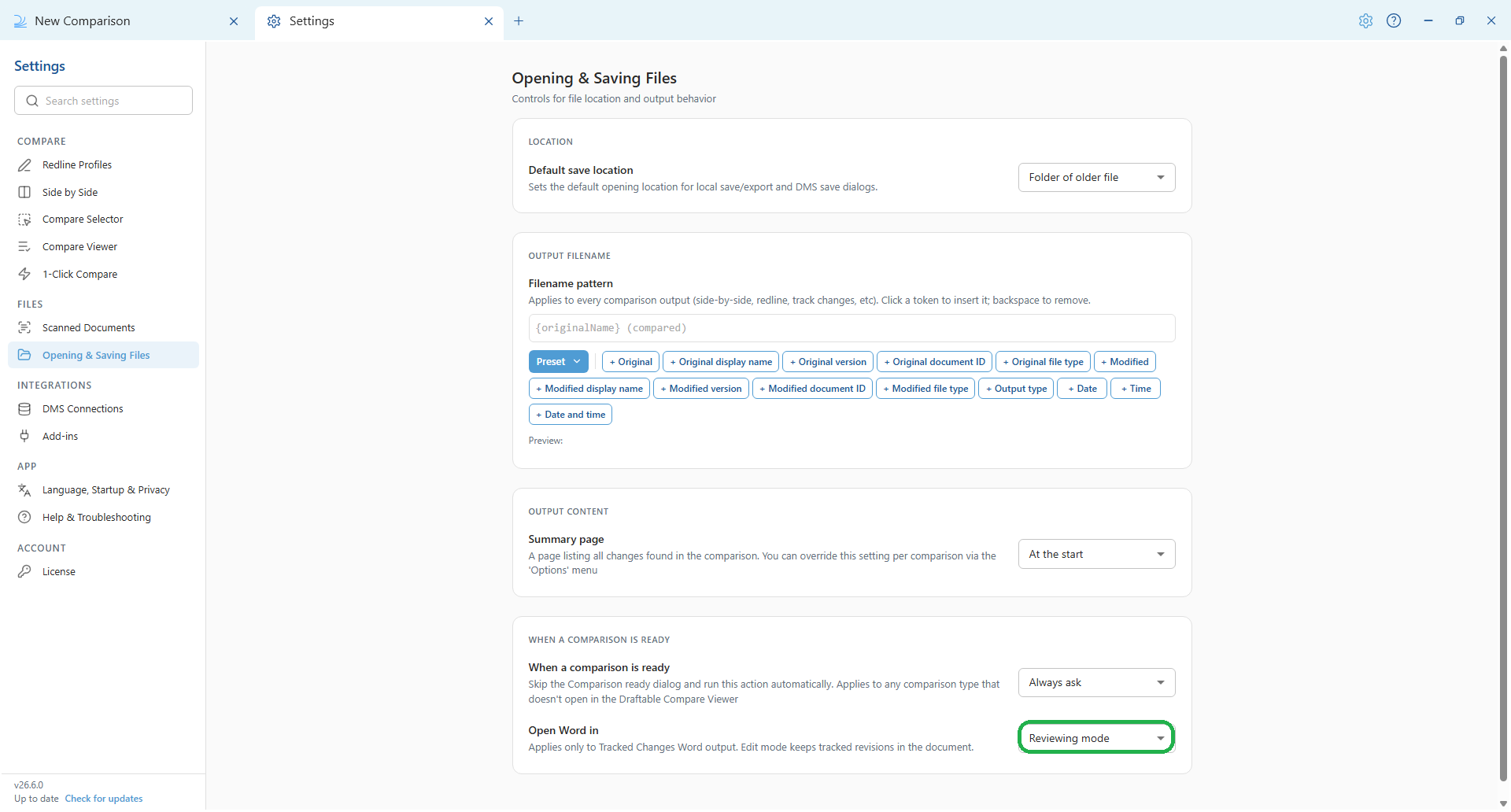Click the Search settings field
The image size is (1511, 812).
[x=103, y=101]
